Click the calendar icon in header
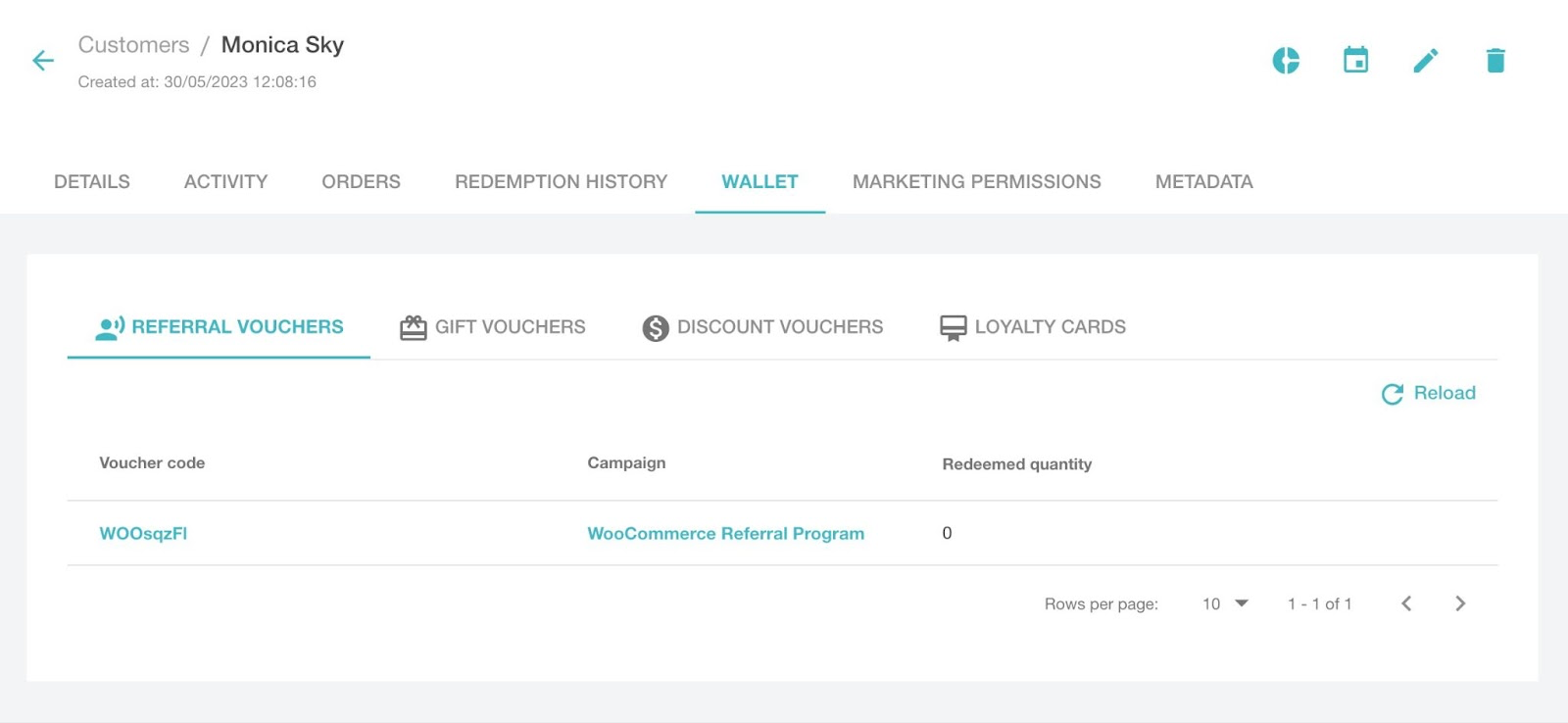The image size is (1568, 723). (x=1355, y=61)
